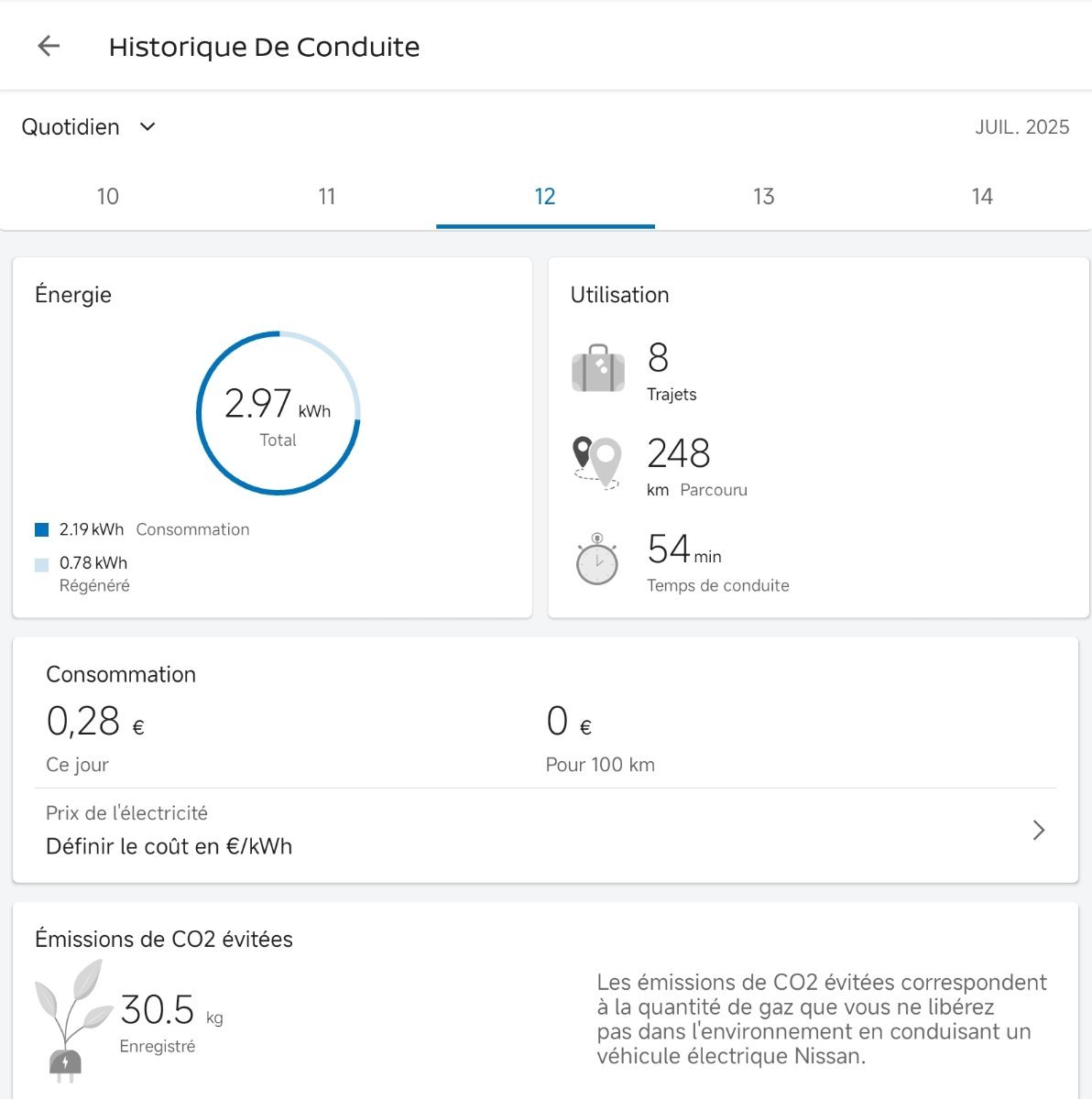Click the chevron next to Quotidien
This screenshot has height=1099, width=1092.
(x=147, y=126)
